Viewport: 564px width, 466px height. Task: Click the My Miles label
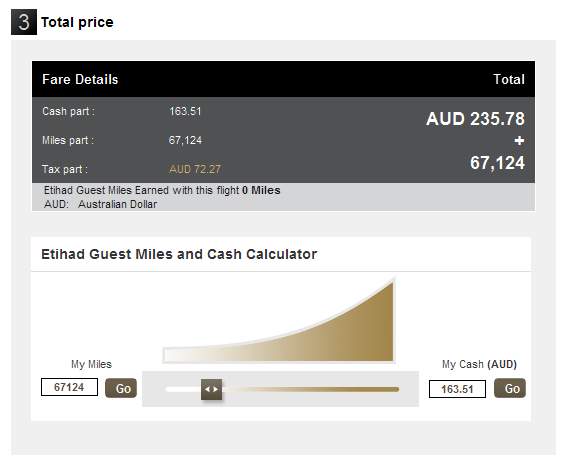click(91, 364)
